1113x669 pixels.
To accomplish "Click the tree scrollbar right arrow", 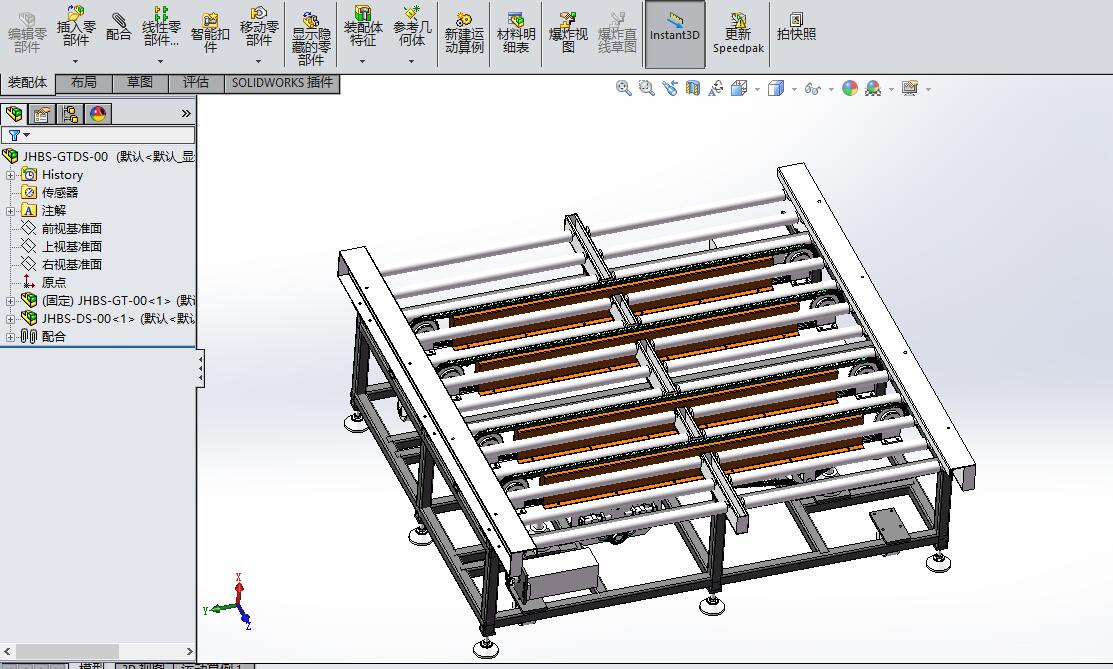I will [x=190, y=651].
